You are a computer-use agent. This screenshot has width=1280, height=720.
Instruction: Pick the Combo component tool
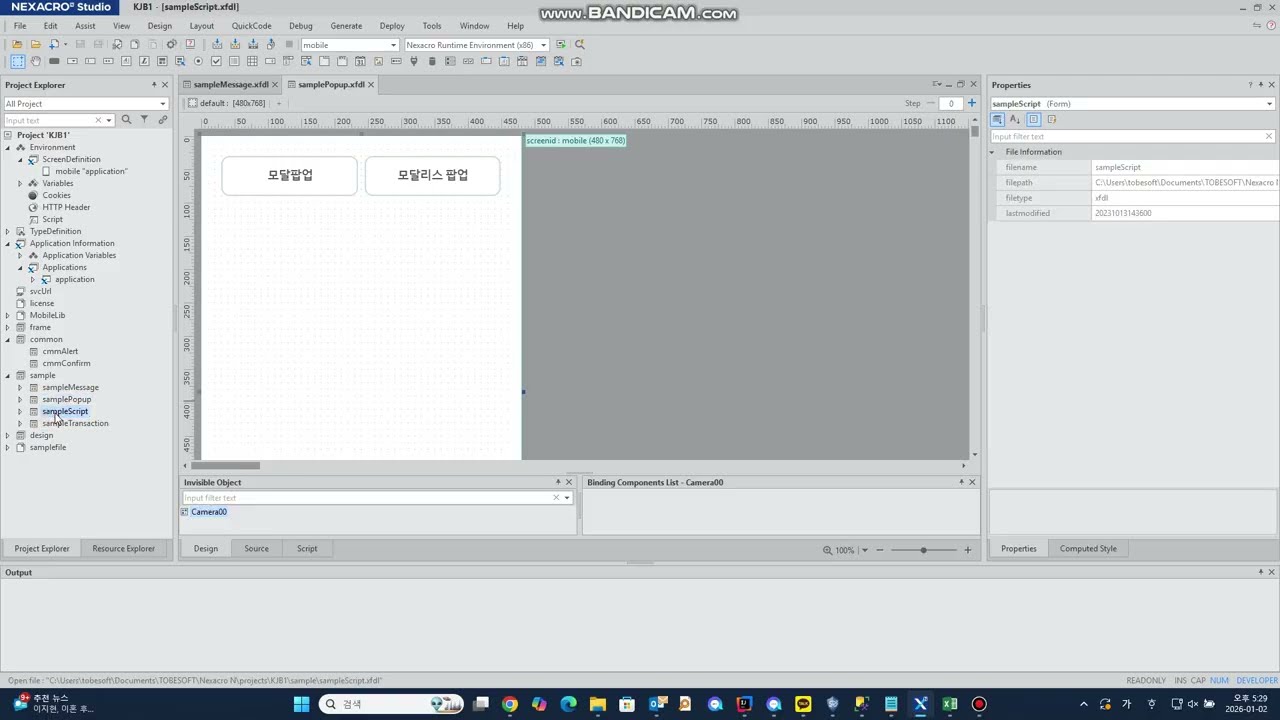[72, 61]
